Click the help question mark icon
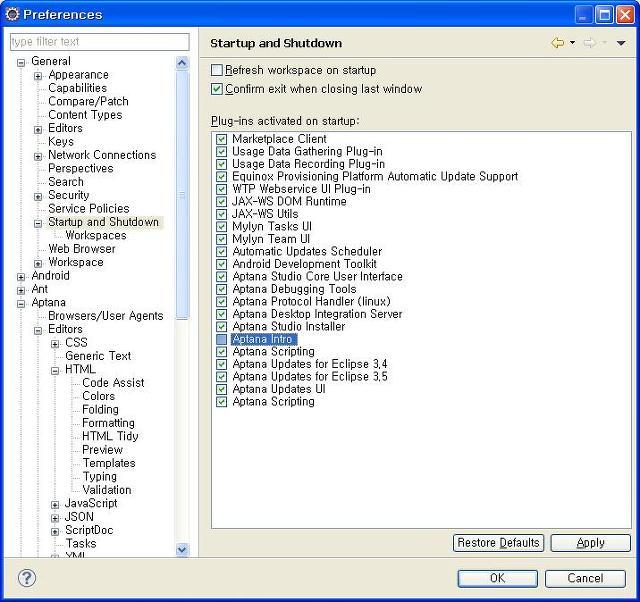Screen dimensions: 640x602 point(27,578)
